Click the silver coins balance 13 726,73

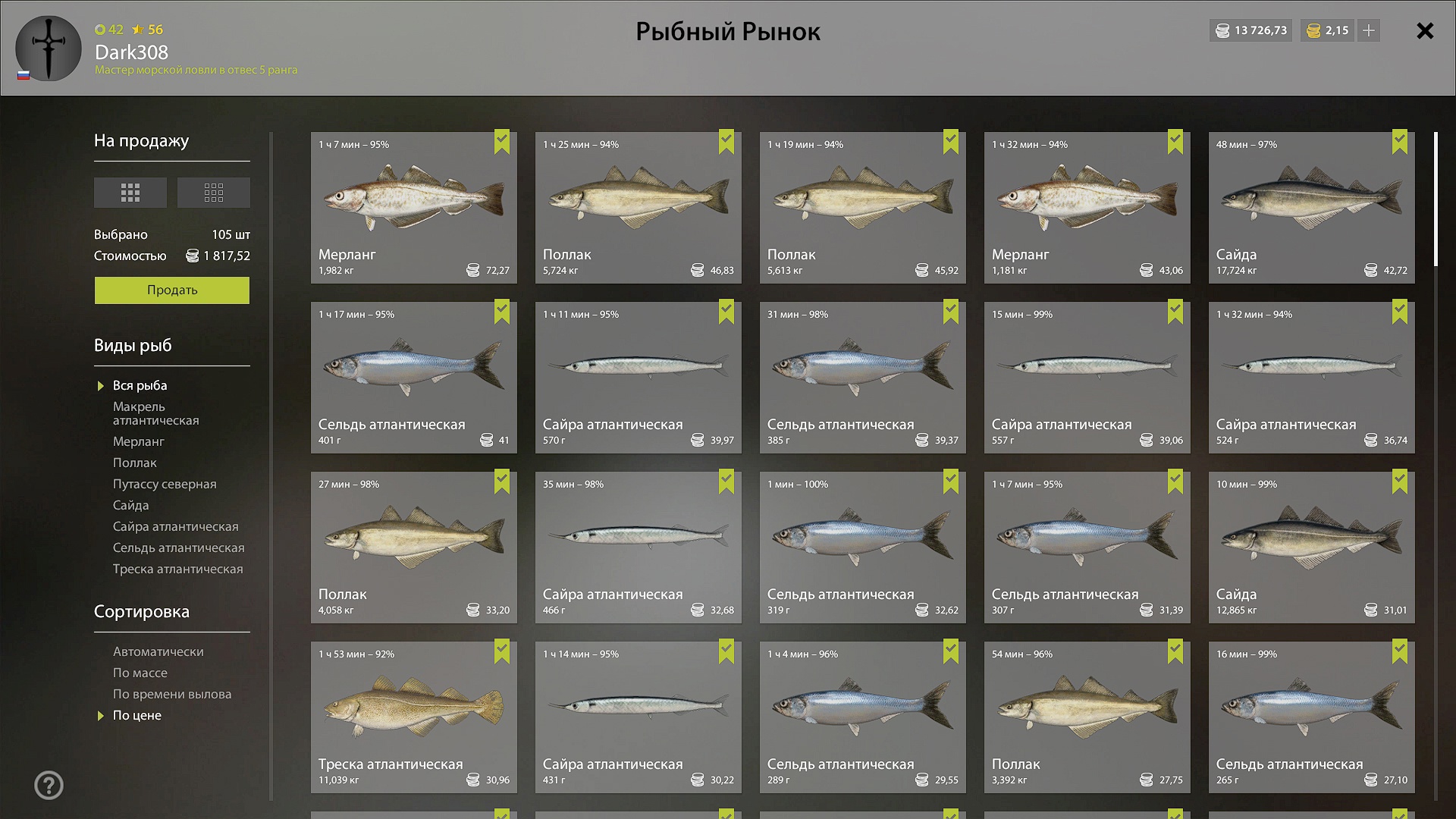1251,30
